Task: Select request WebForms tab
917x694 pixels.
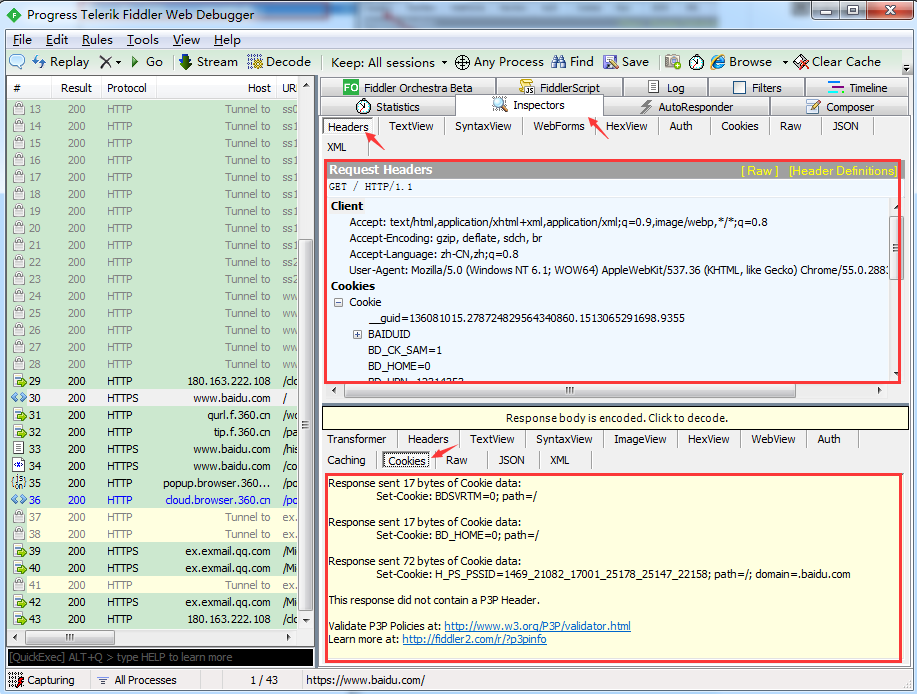Action: pyautogui.click(x=559, y=126)
